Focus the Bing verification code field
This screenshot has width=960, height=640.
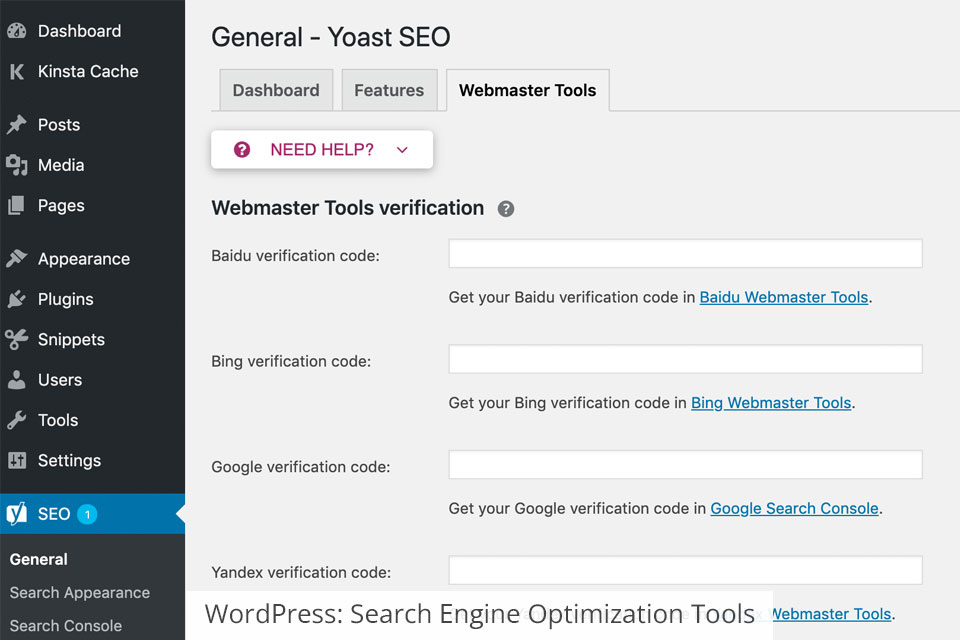tap(685, 359)
